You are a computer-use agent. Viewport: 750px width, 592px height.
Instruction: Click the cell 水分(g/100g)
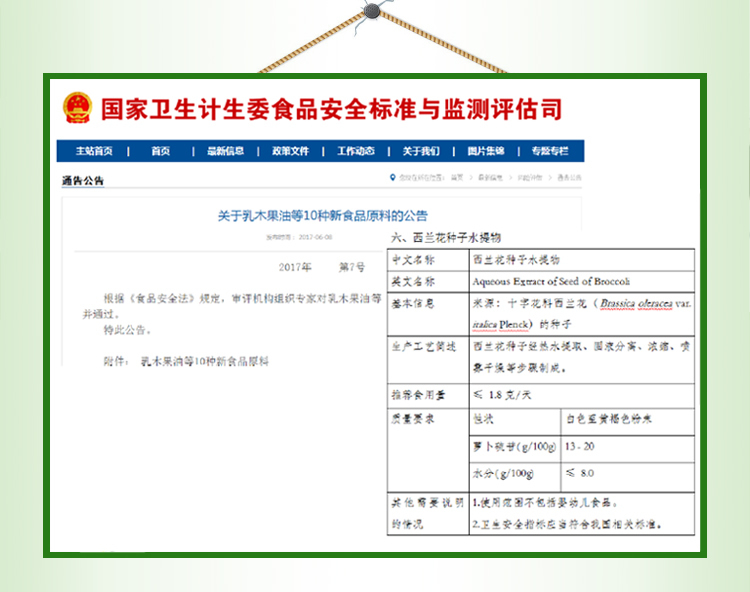click(x=515, y=477)
